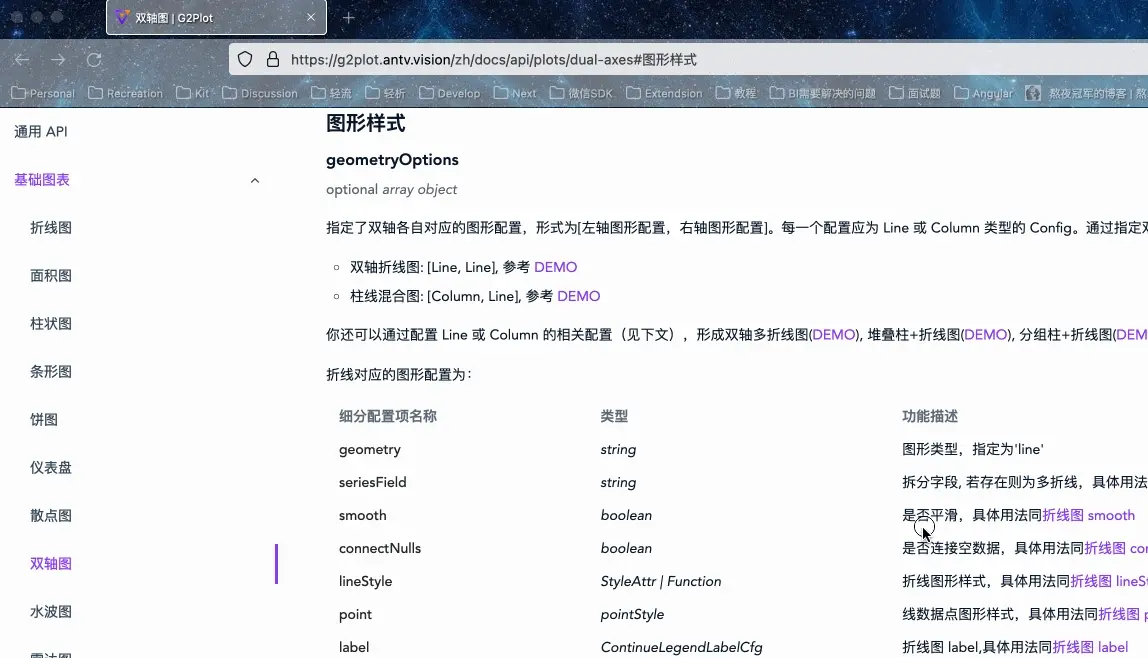Open 折线图 link in lineStyle row
Screen dimensions: 1148x658
pos(1108,581)
